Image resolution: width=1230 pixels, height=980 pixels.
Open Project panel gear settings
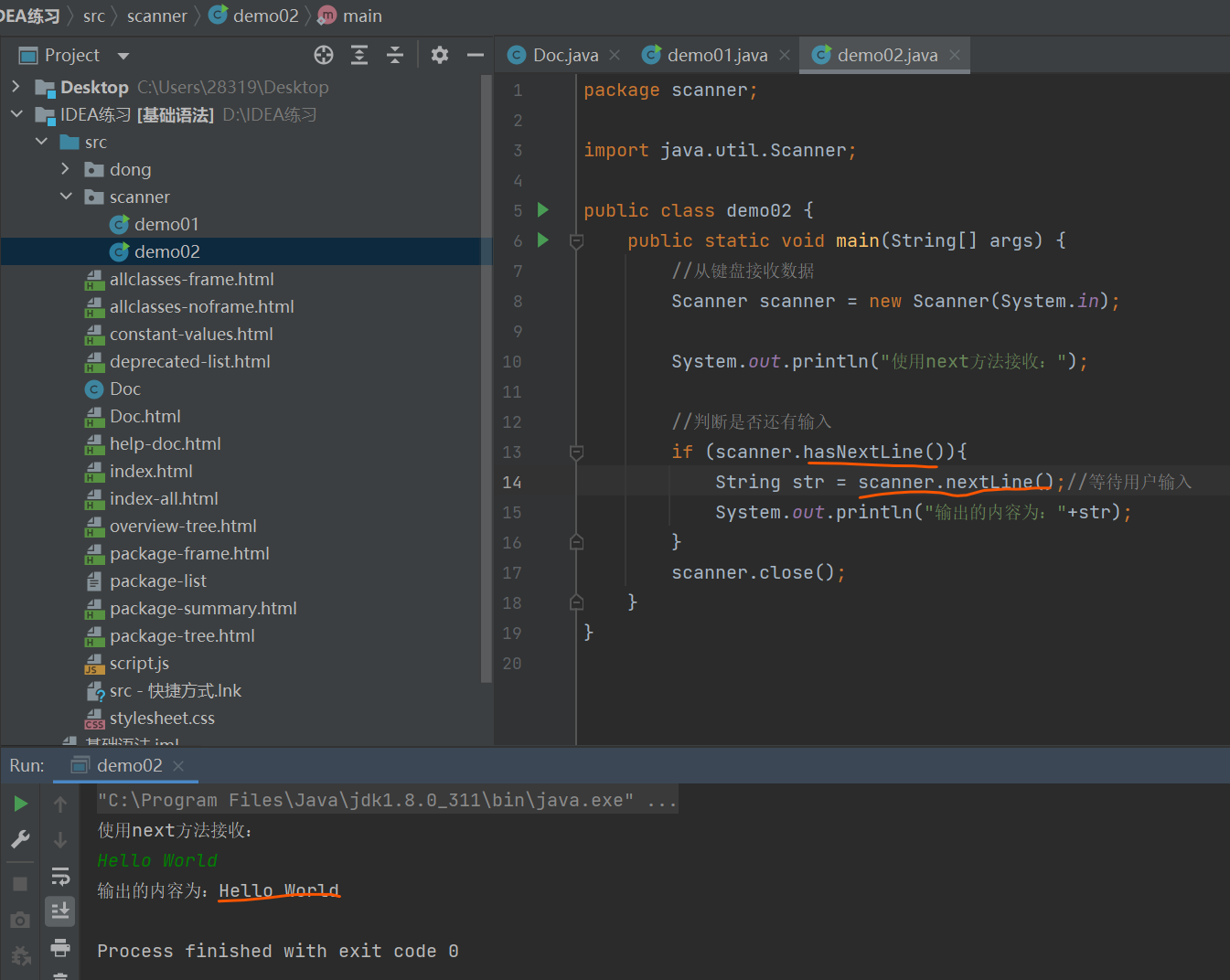pyautogui.click(x=440, y=55)
